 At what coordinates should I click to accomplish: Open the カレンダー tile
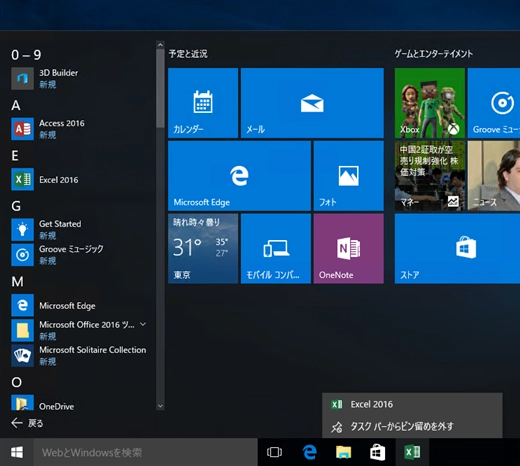tap(203, 103)
